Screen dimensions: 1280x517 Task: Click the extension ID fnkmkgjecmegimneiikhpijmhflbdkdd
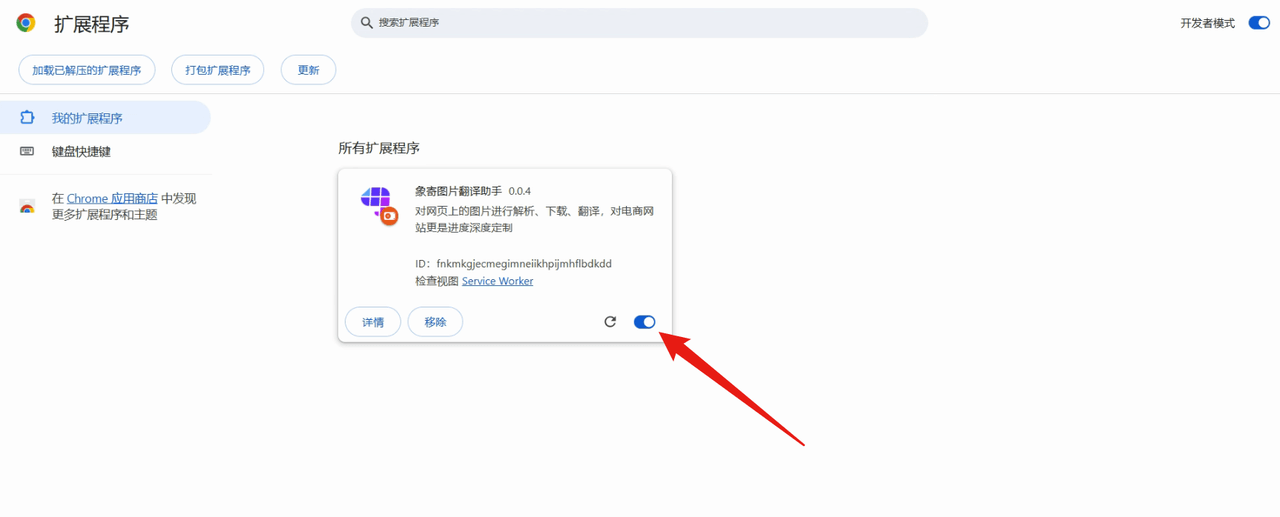(x=524, y=264)
